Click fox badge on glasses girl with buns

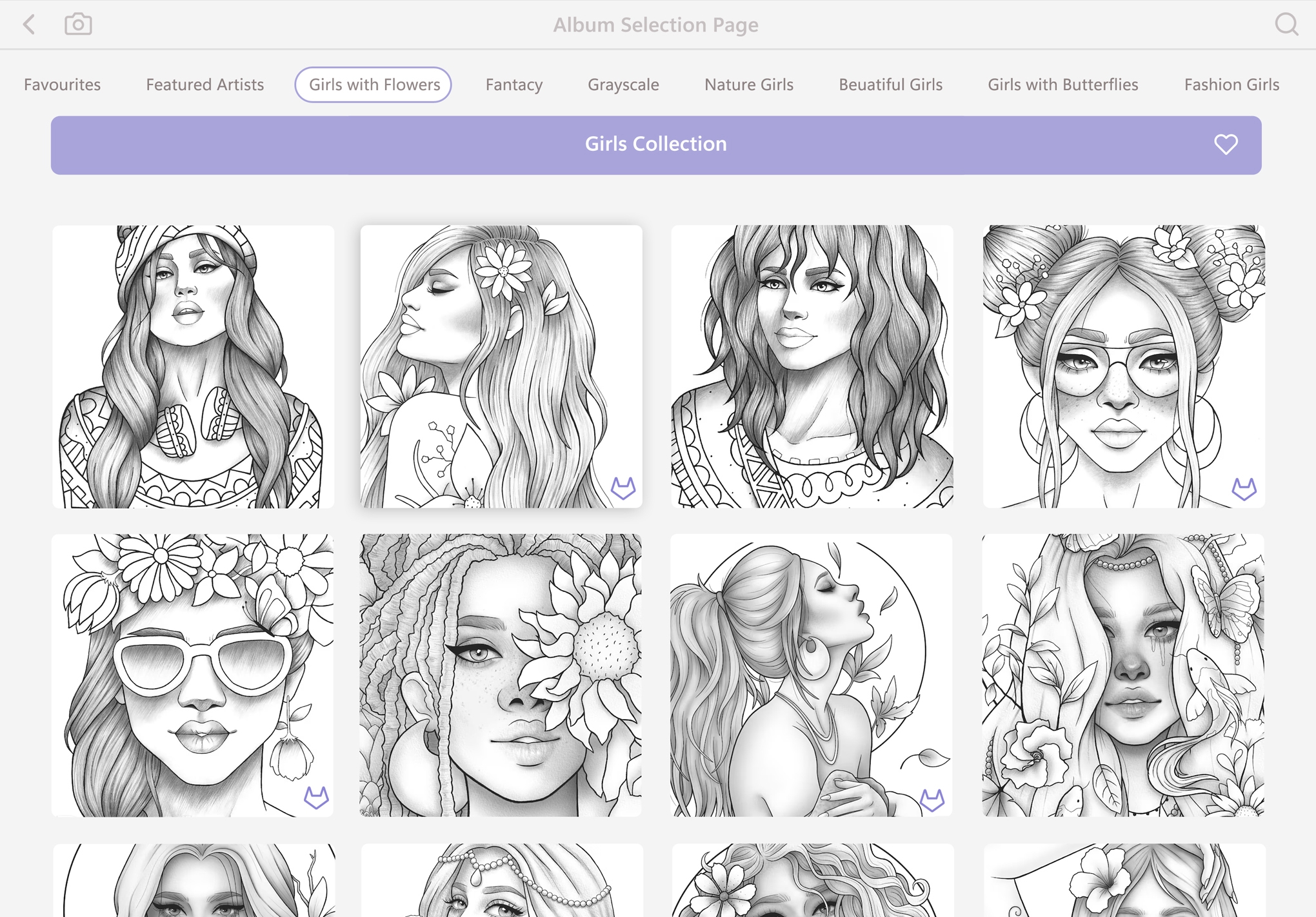1244,489
